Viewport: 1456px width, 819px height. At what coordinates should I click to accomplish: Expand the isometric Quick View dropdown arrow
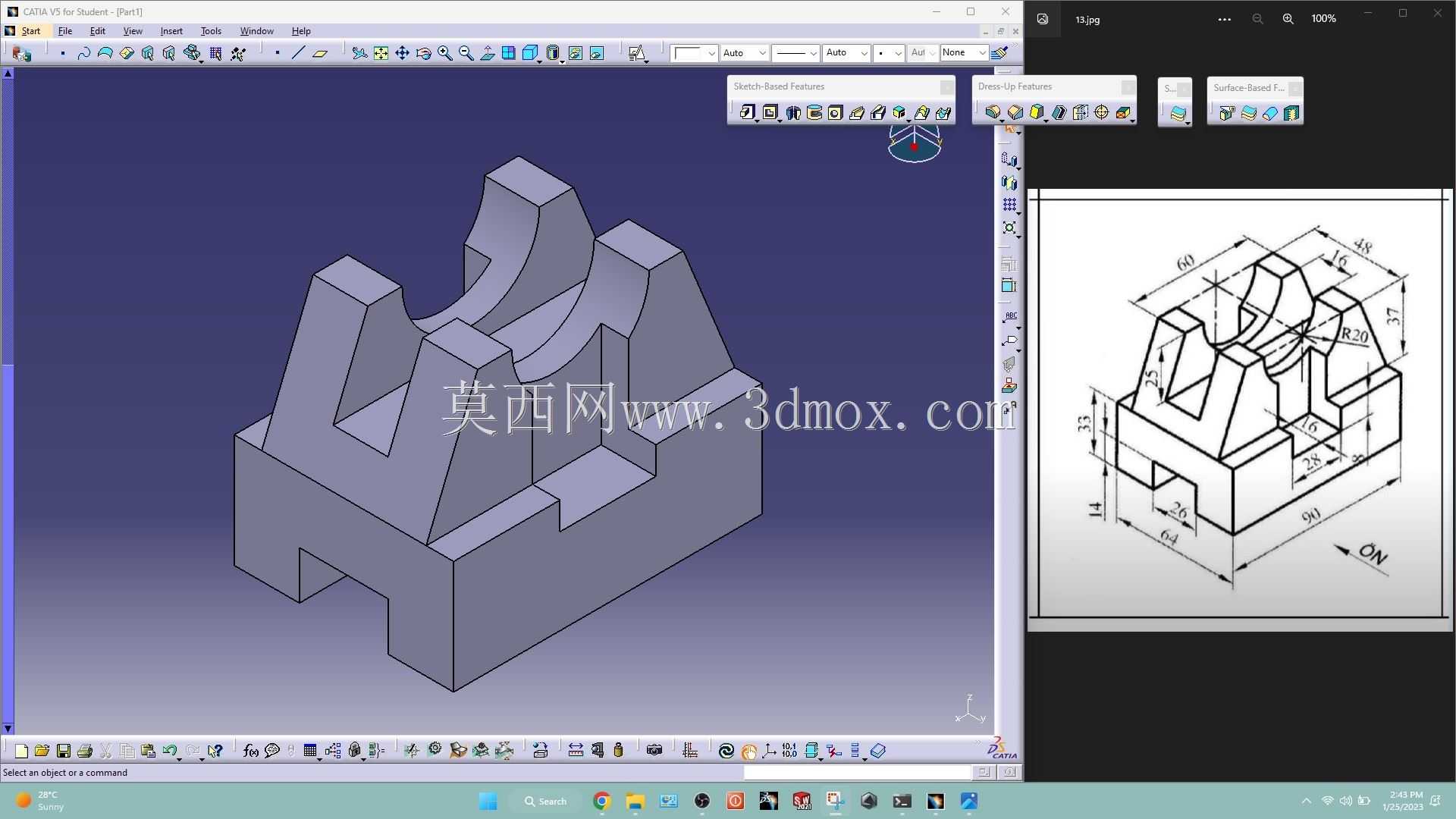(539, 61)
